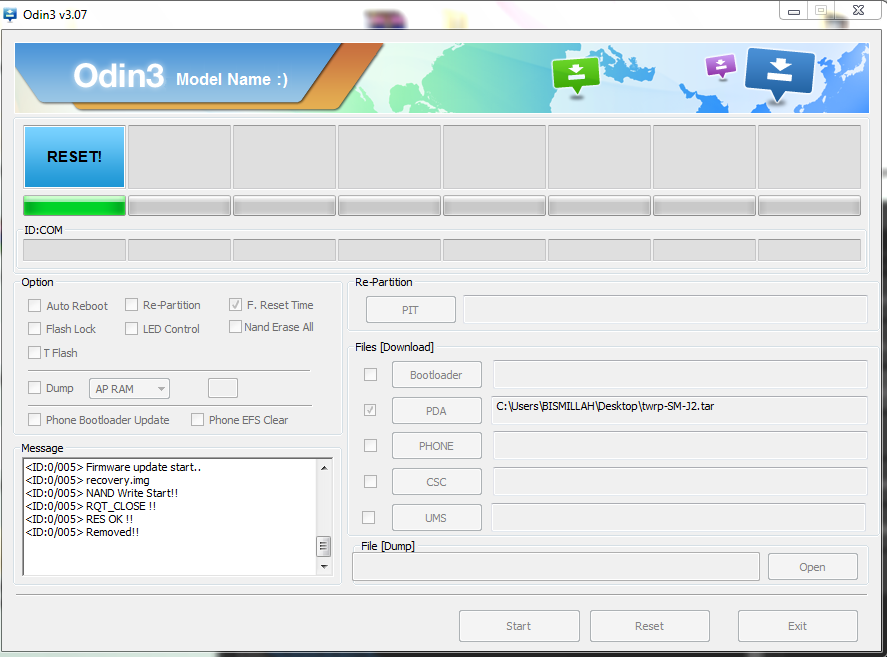The image size is (887, 657).
Task: Click the UMS file path field
Action: coord(679,517)
